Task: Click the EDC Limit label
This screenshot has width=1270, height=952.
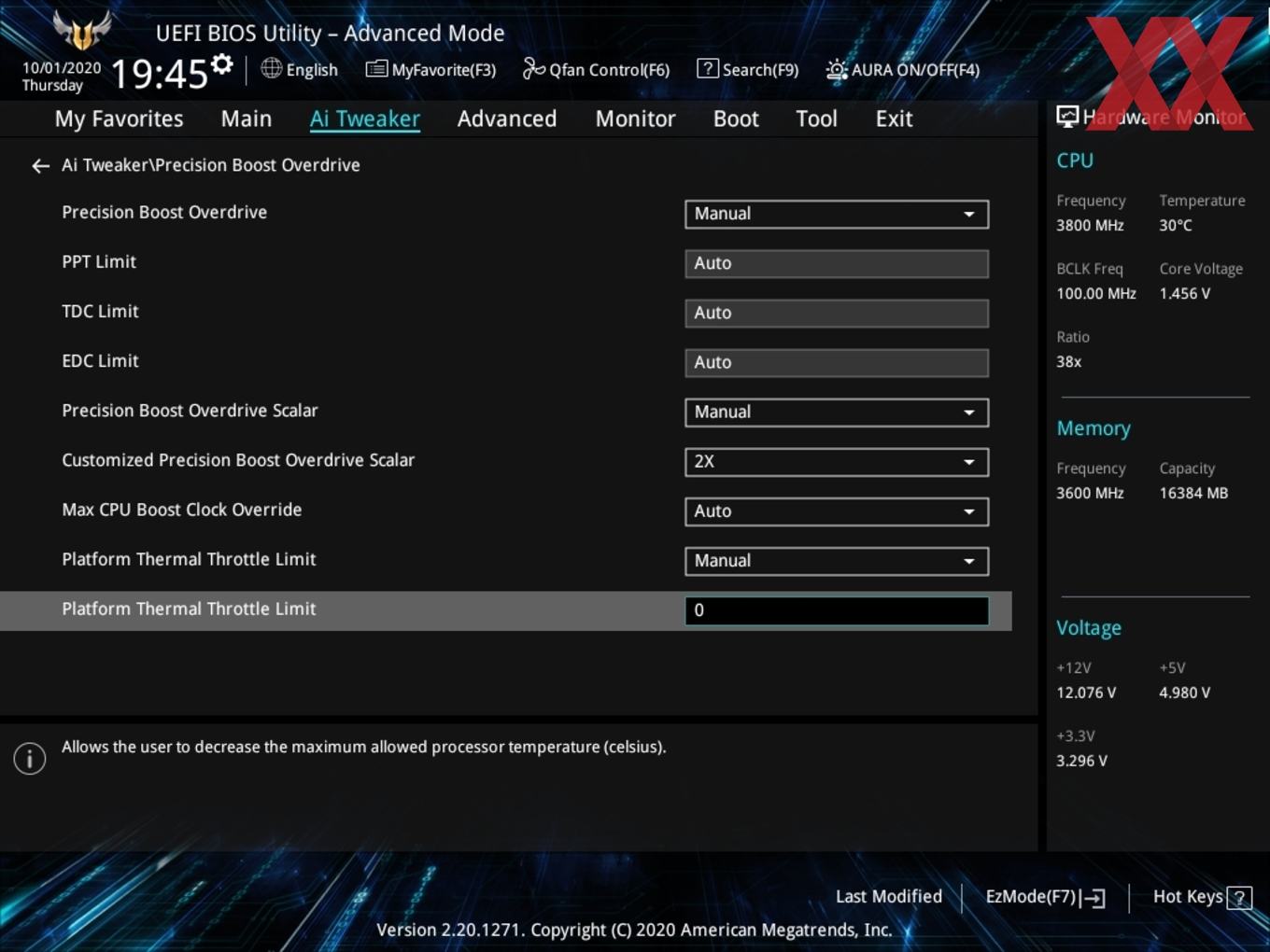Action: (100, 361)
